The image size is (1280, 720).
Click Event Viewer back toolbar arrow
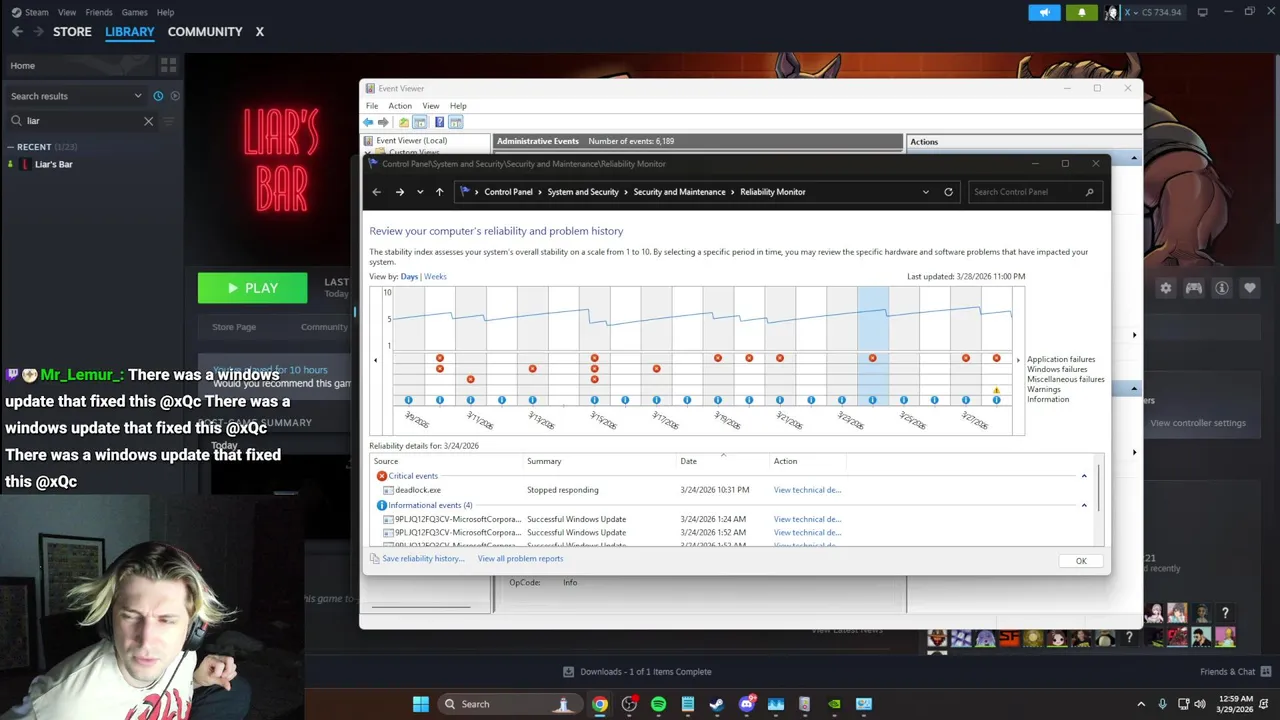[368, 122]
